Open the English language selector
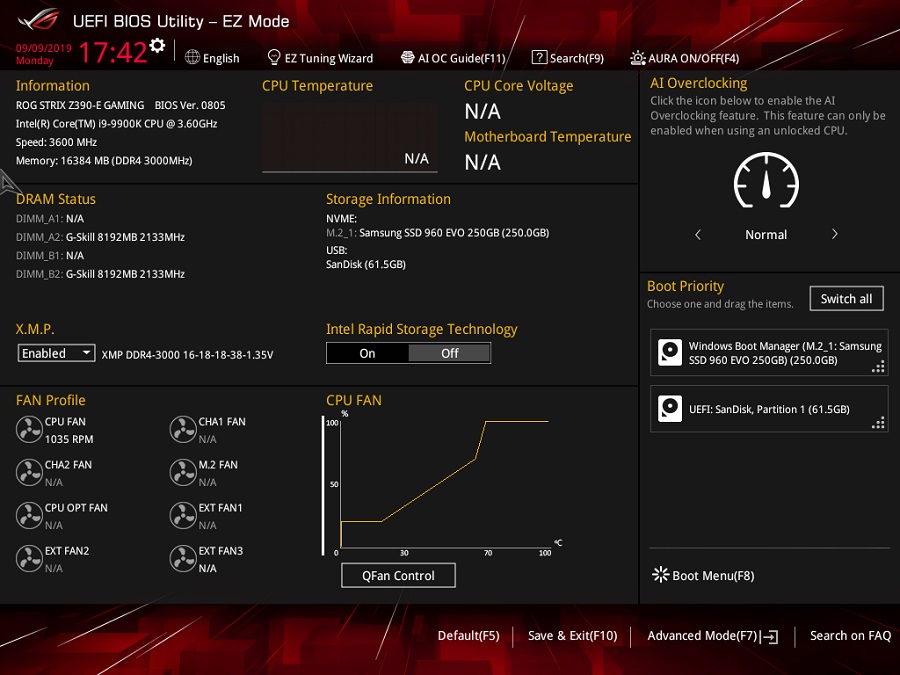900x675 pixels. (x=212, y=58)
